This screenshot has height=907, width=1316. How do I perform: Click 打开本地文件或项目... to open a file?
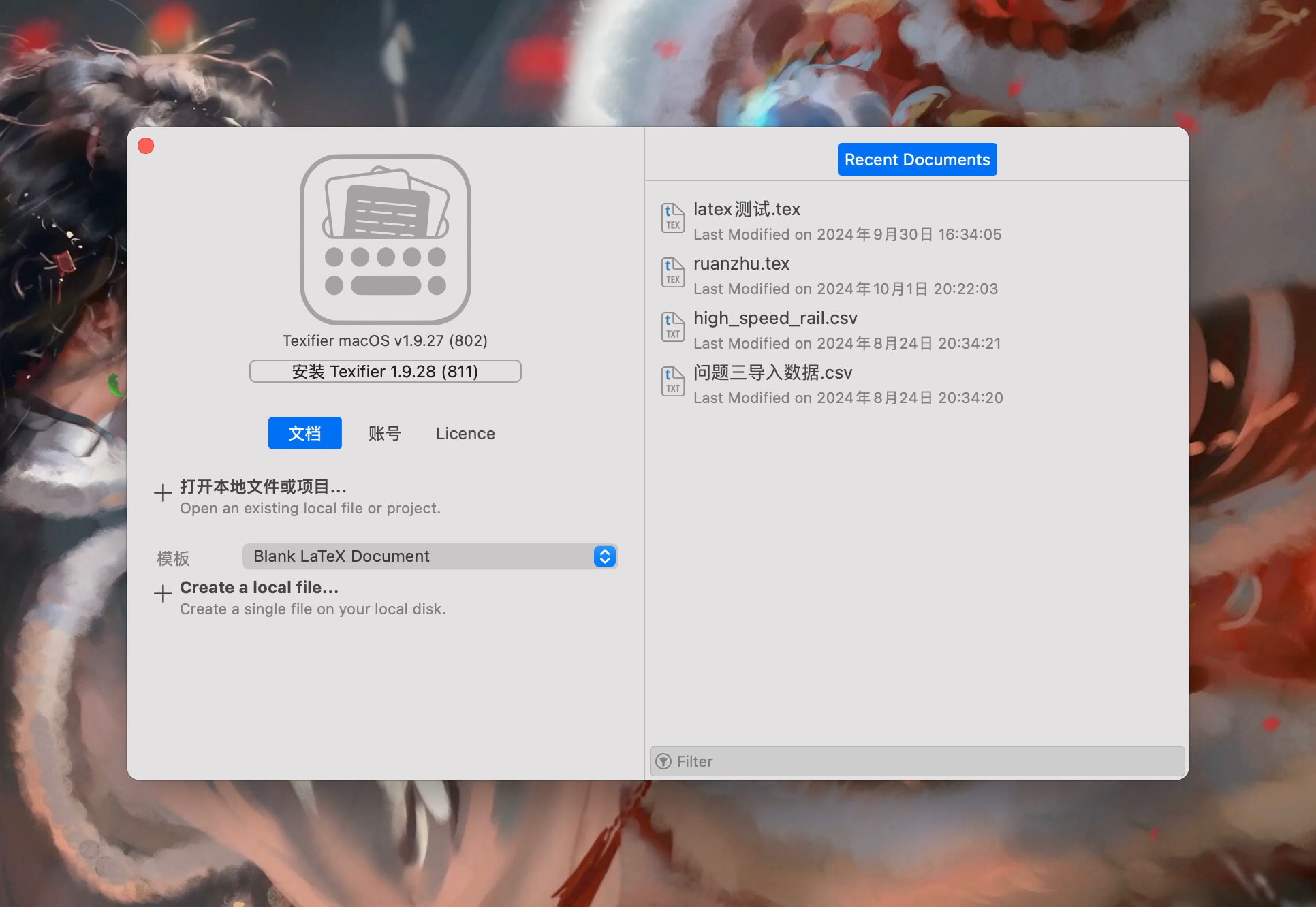[x=263, y=486]
